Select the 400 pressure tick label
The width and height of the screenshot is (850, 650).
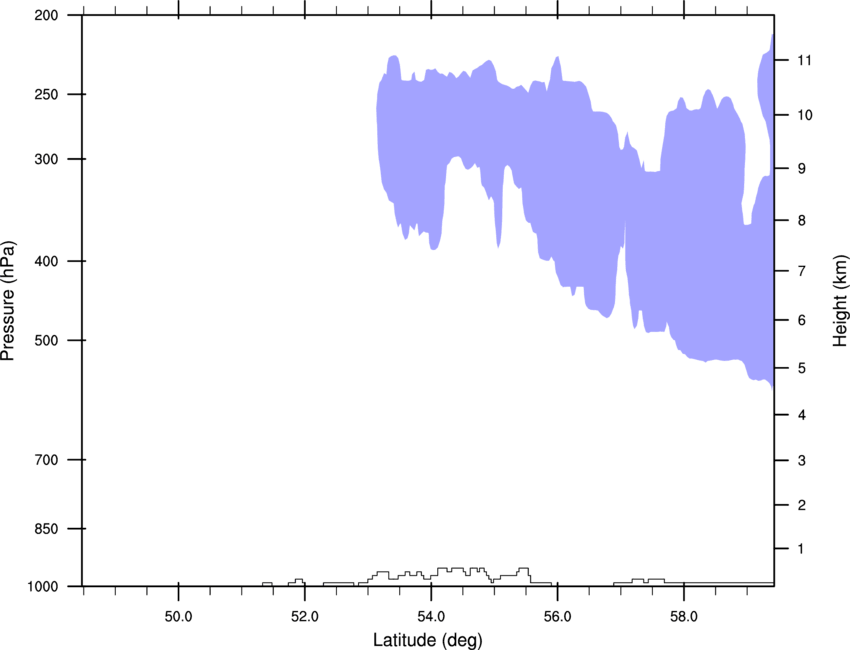tap(46, 261)
